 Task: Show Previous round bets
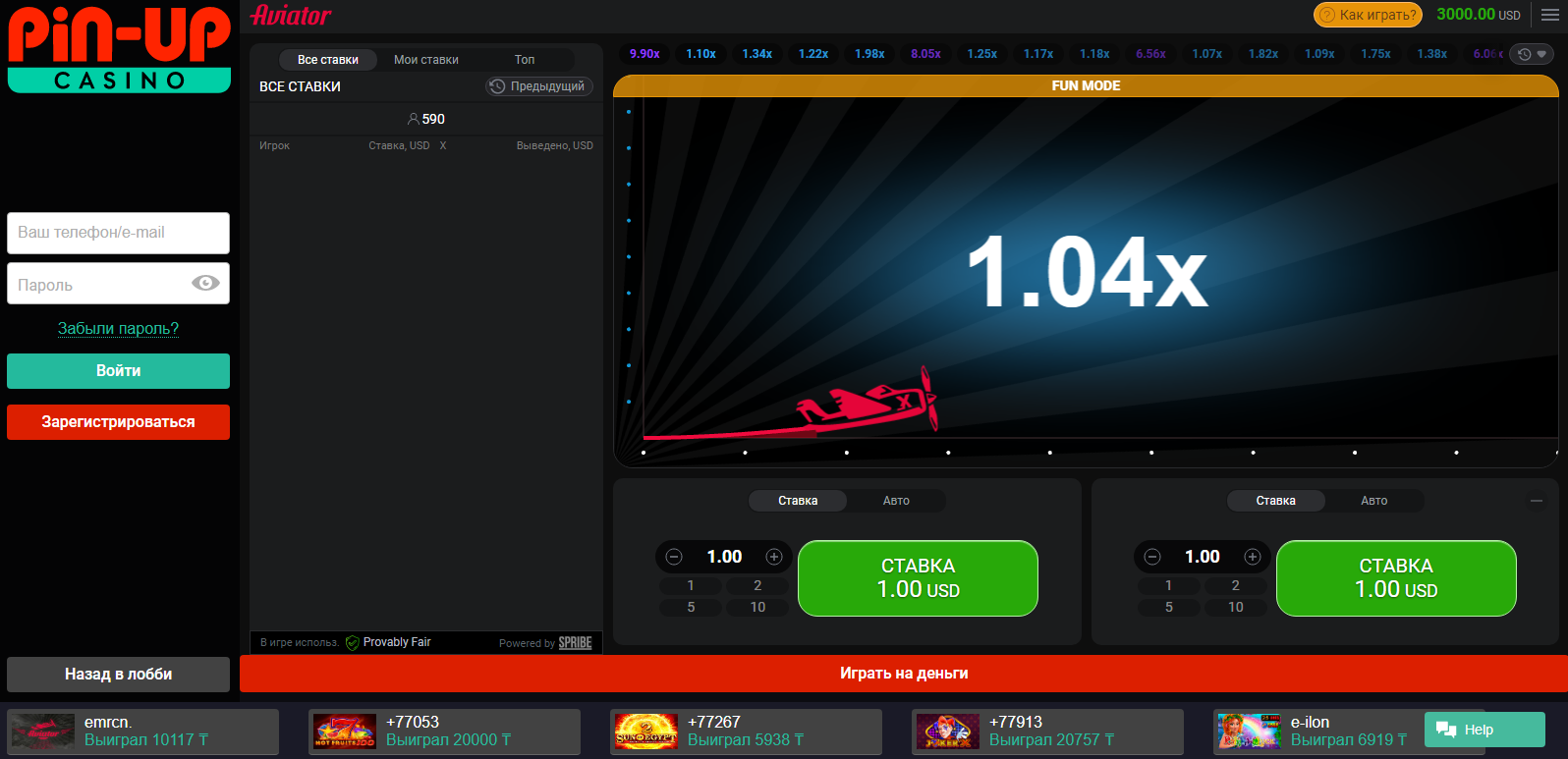point(538,86)
